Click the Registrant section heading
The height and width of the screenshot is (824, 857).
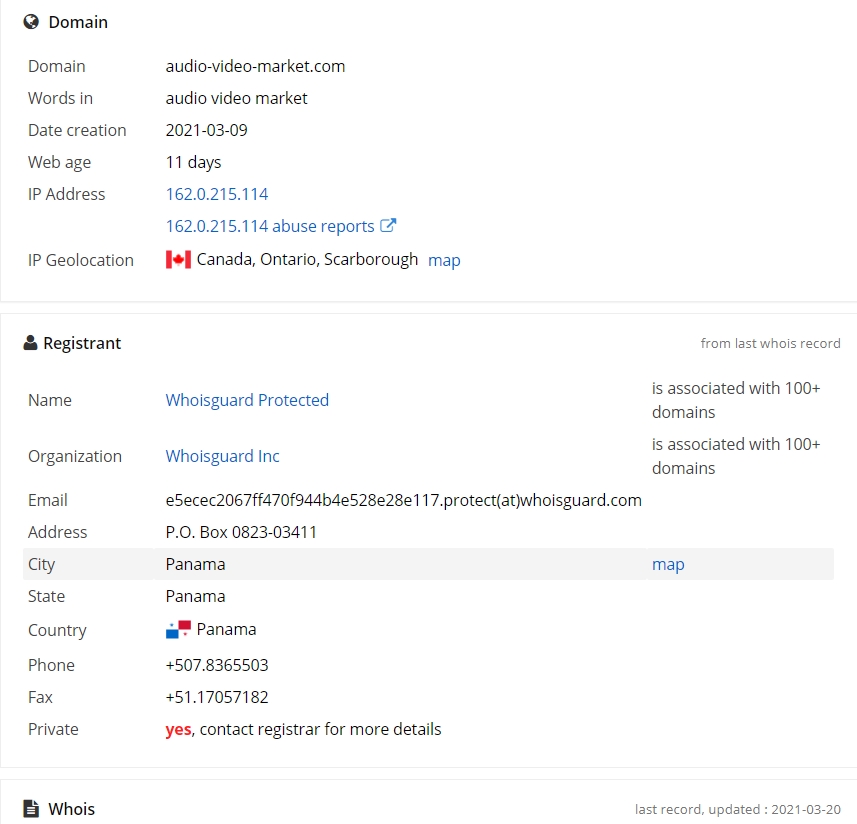[x=82, y=343]
